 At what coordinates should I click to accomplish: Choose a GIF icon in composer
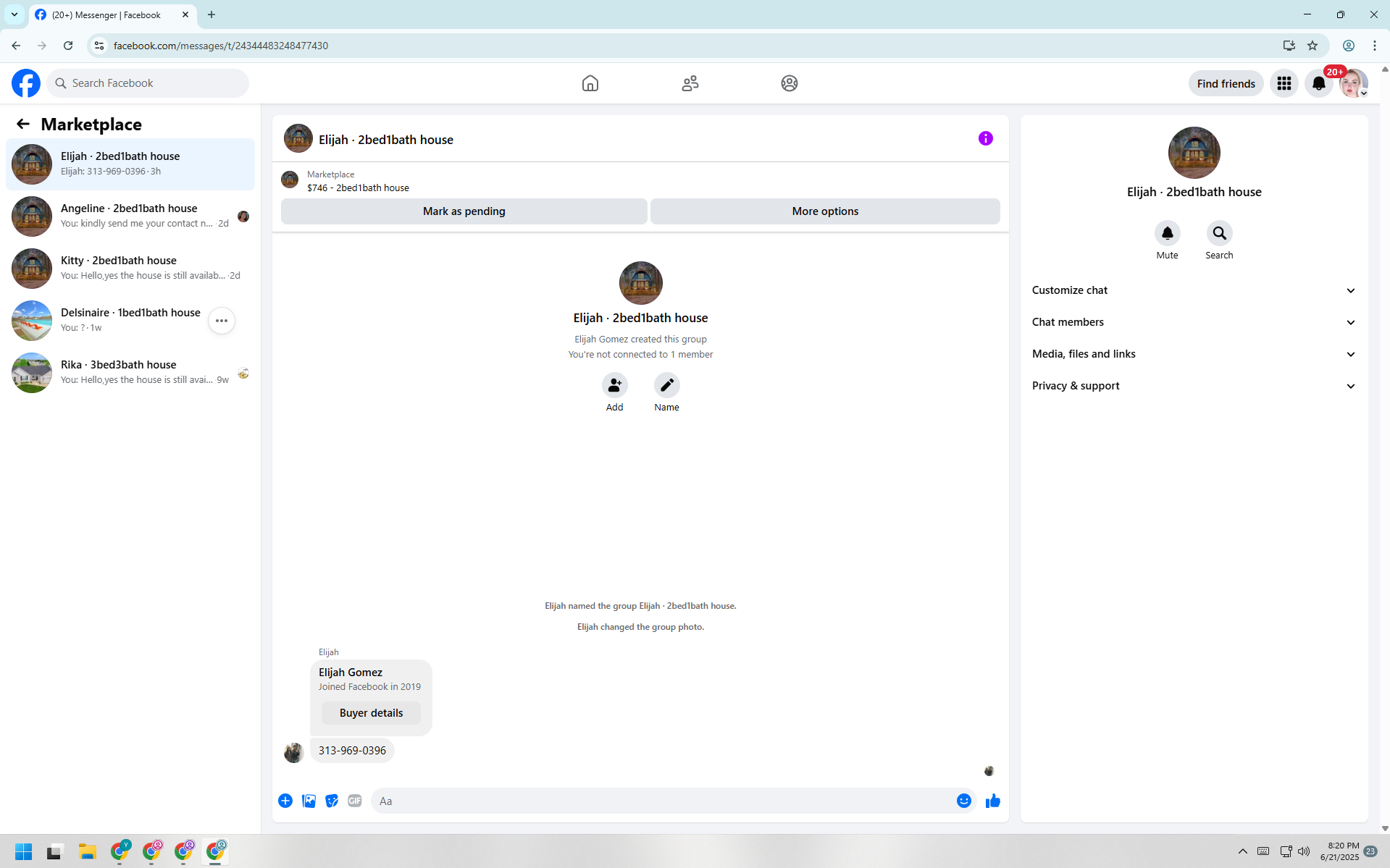pyautogui.click(x=355, y=801)
